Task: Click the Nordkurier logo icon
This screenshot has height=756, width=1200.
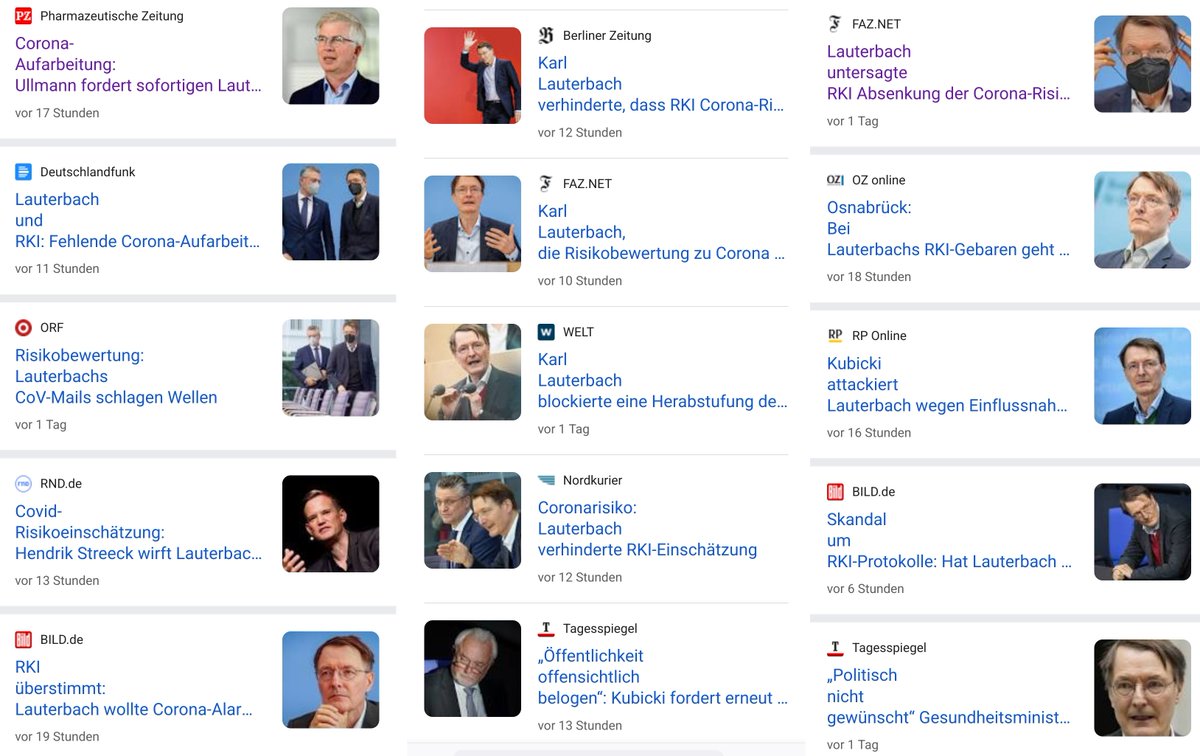Action: coord(546,480)
